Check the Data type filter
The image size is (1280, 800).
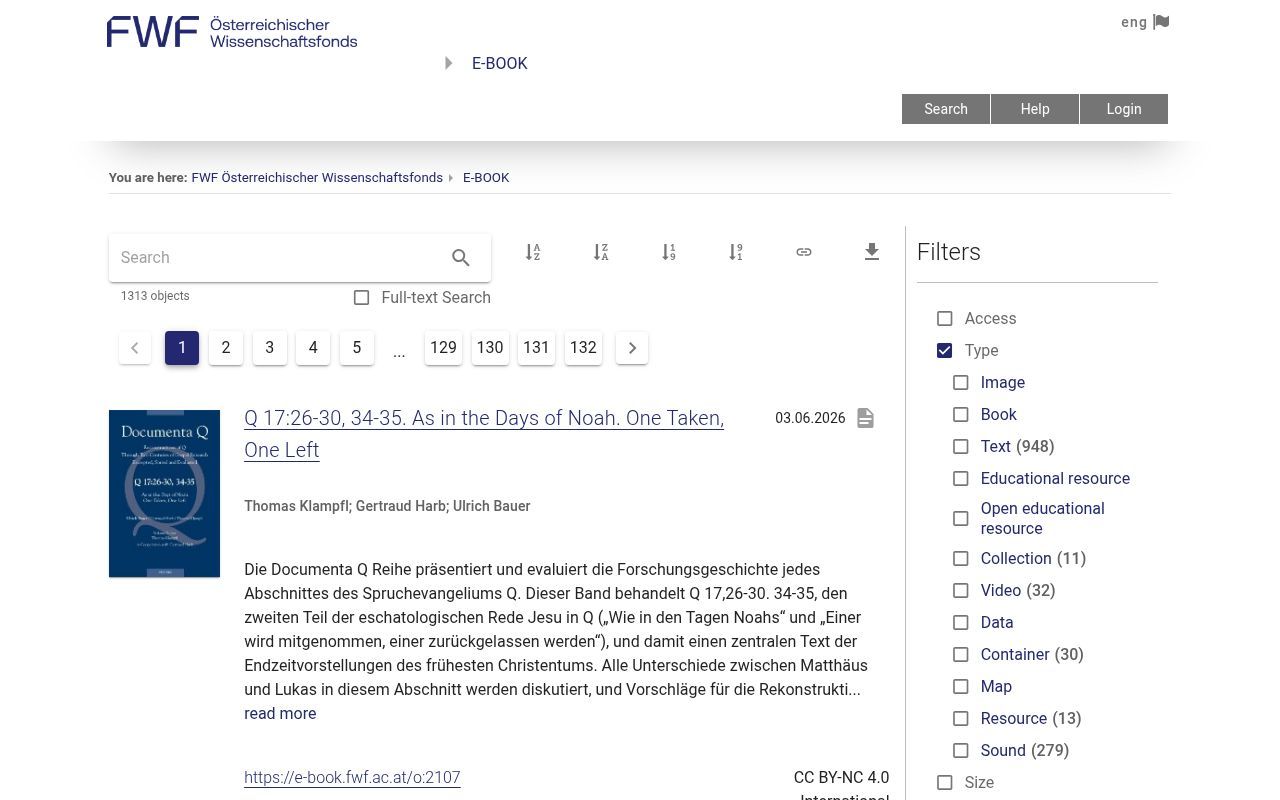[961, 623]
